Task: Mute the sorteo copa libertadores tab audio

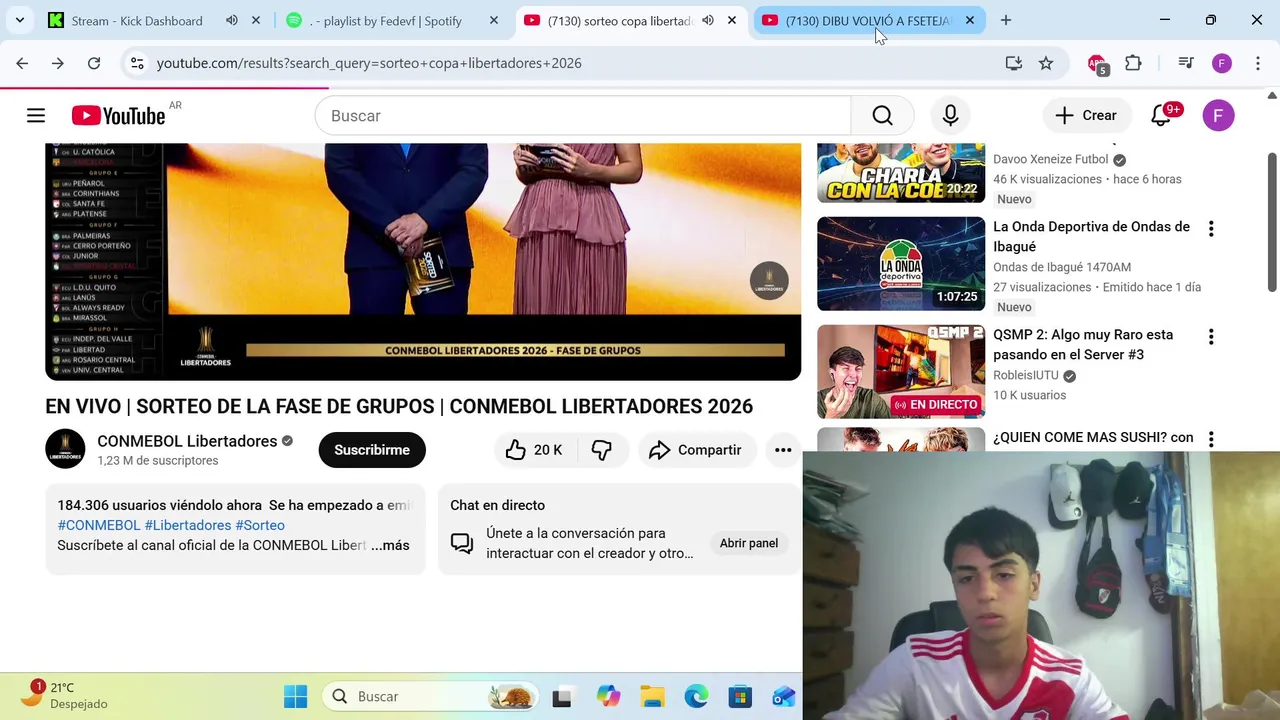Action: (708, 20)
